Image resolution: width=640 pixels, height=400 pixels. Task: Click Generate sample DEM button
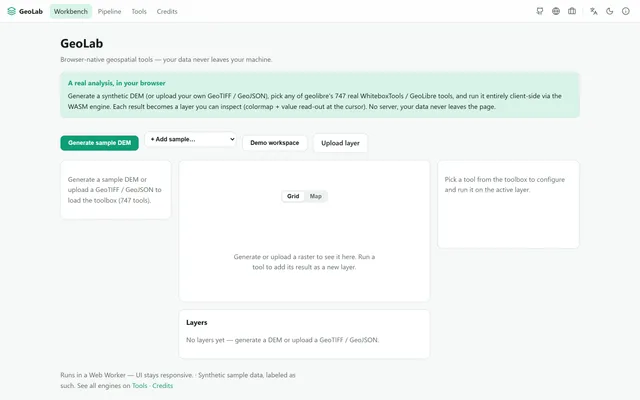point(100,143)
